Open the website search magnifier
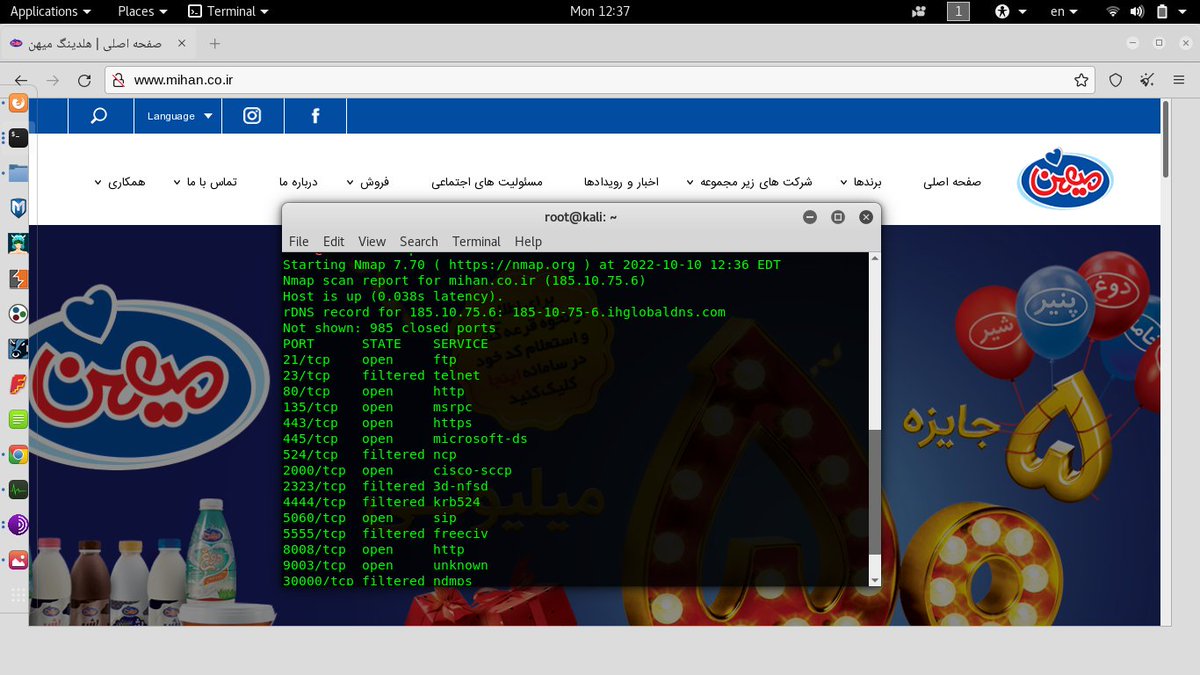 (x=100, y=116)
